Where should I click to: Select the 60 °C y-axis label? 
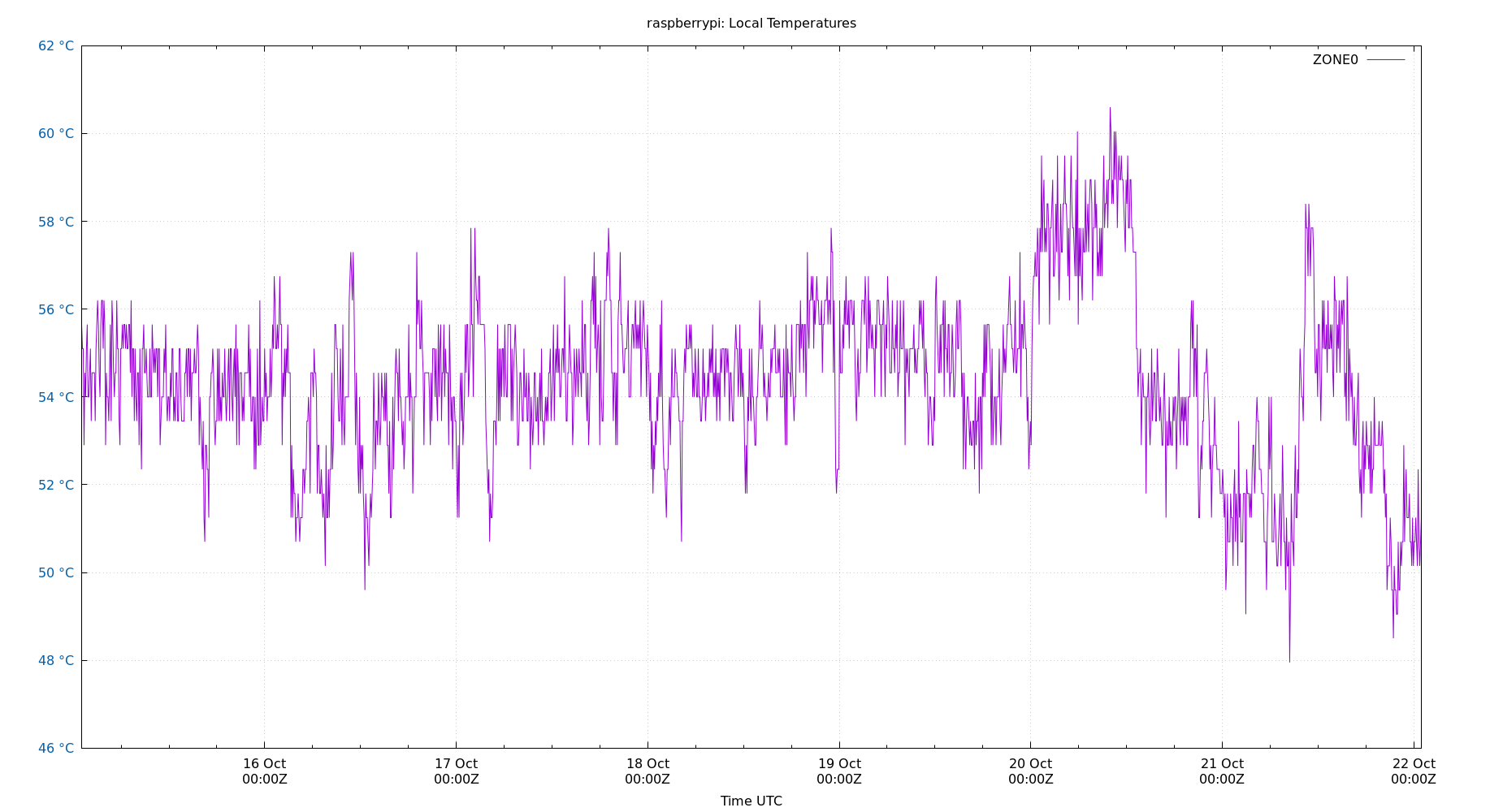click(x=56, y=134)
